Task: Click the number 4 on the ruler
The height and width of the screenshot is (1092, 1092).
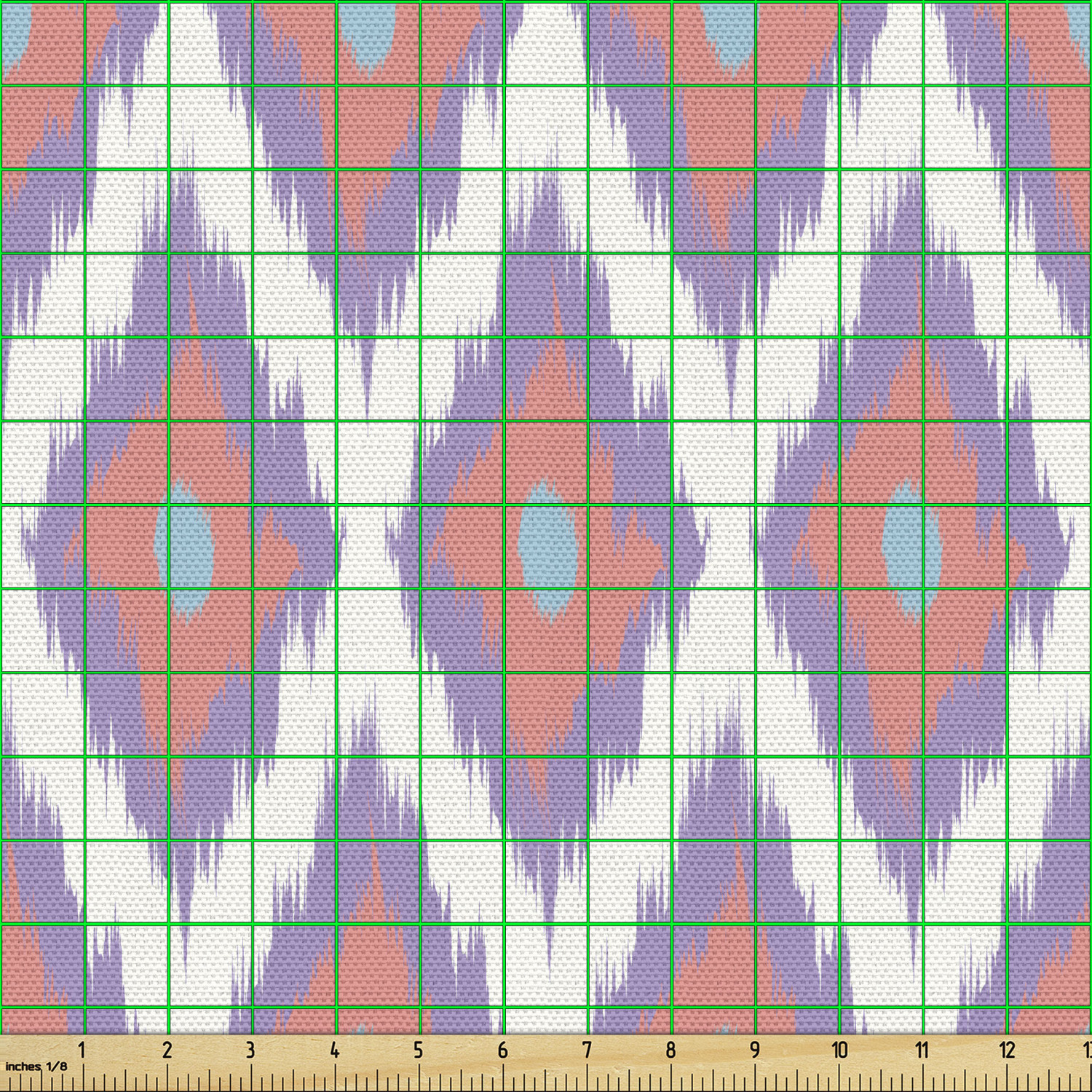Action: point(334,1051)
